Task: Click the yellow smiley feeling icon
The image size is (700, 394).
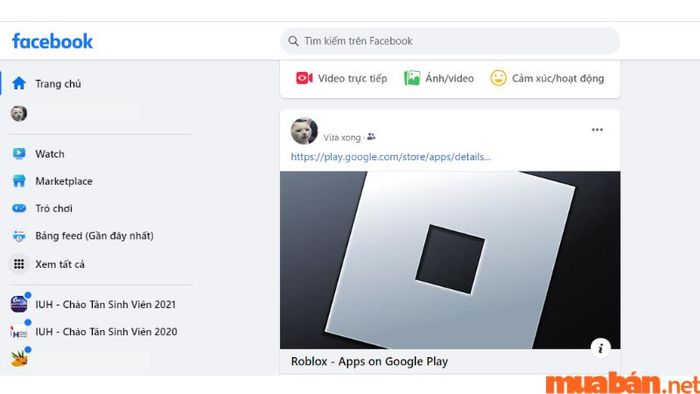Action: (x=498, y=78)
